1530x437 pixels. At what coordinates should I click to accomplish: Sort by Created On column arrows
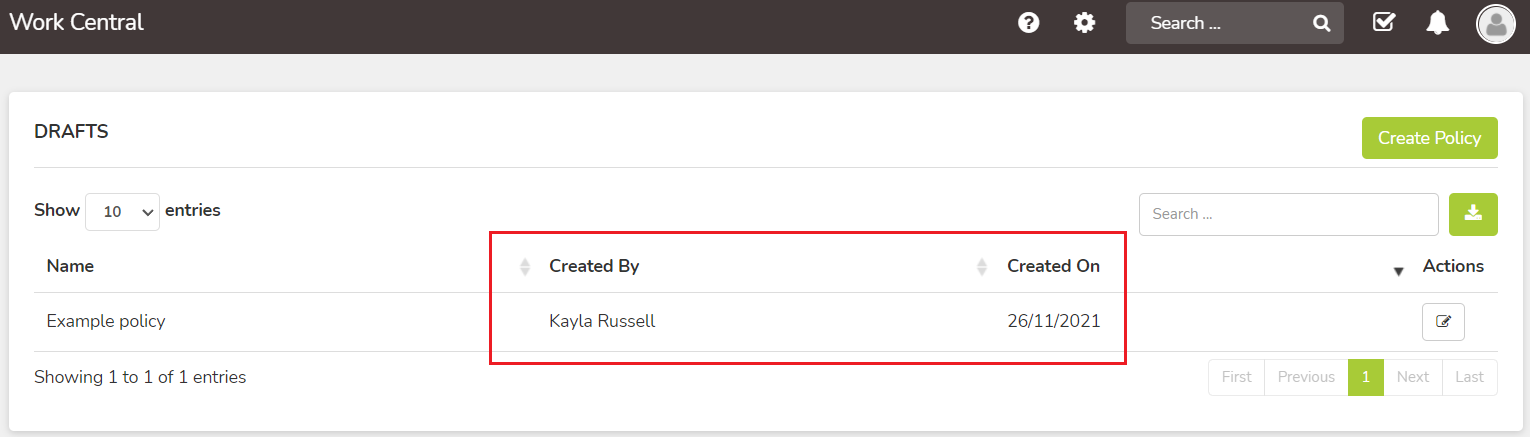[x=982, y=267]
